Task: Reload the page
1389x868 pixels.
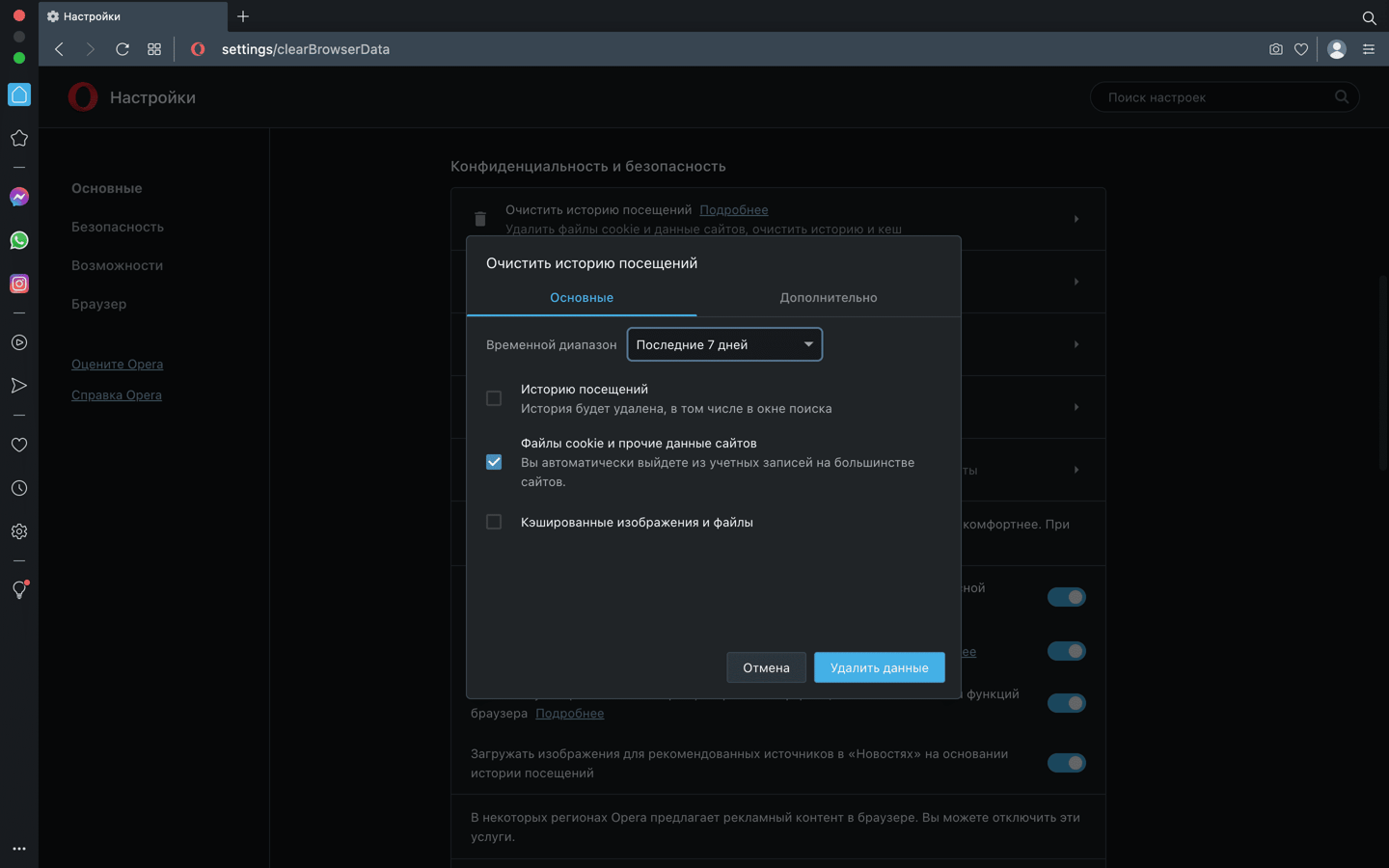Action: (123, 49)
